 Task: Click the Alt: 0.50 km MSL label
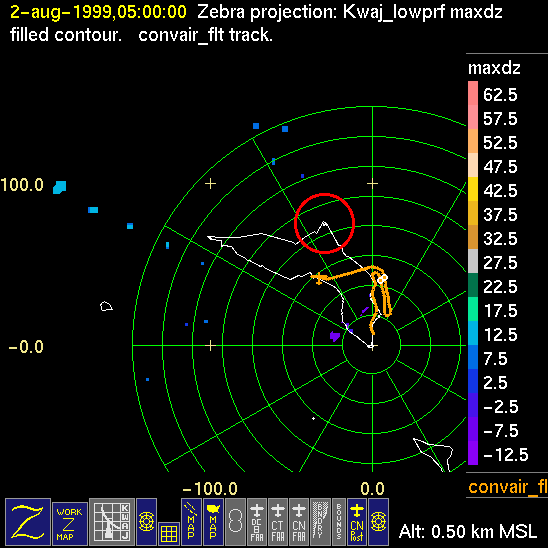pos(468,532)
